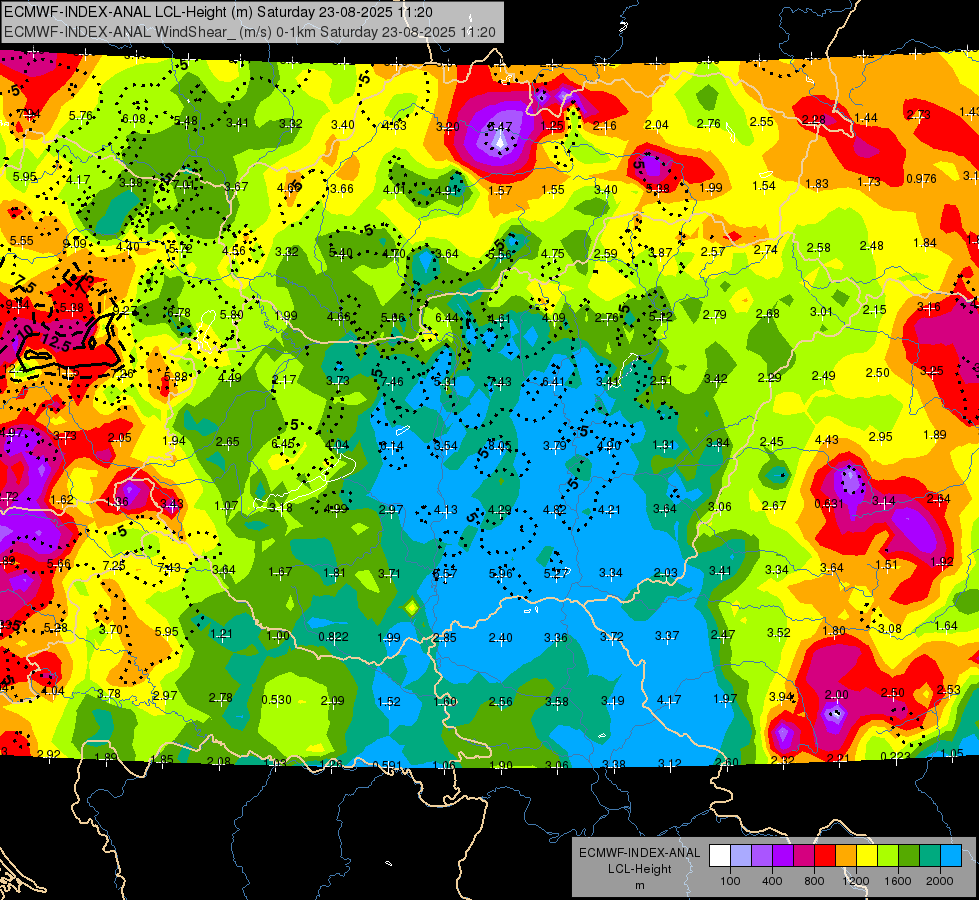Select the white legend color swatch
This screenshot has width=979, height=900.
pos(719,856)
